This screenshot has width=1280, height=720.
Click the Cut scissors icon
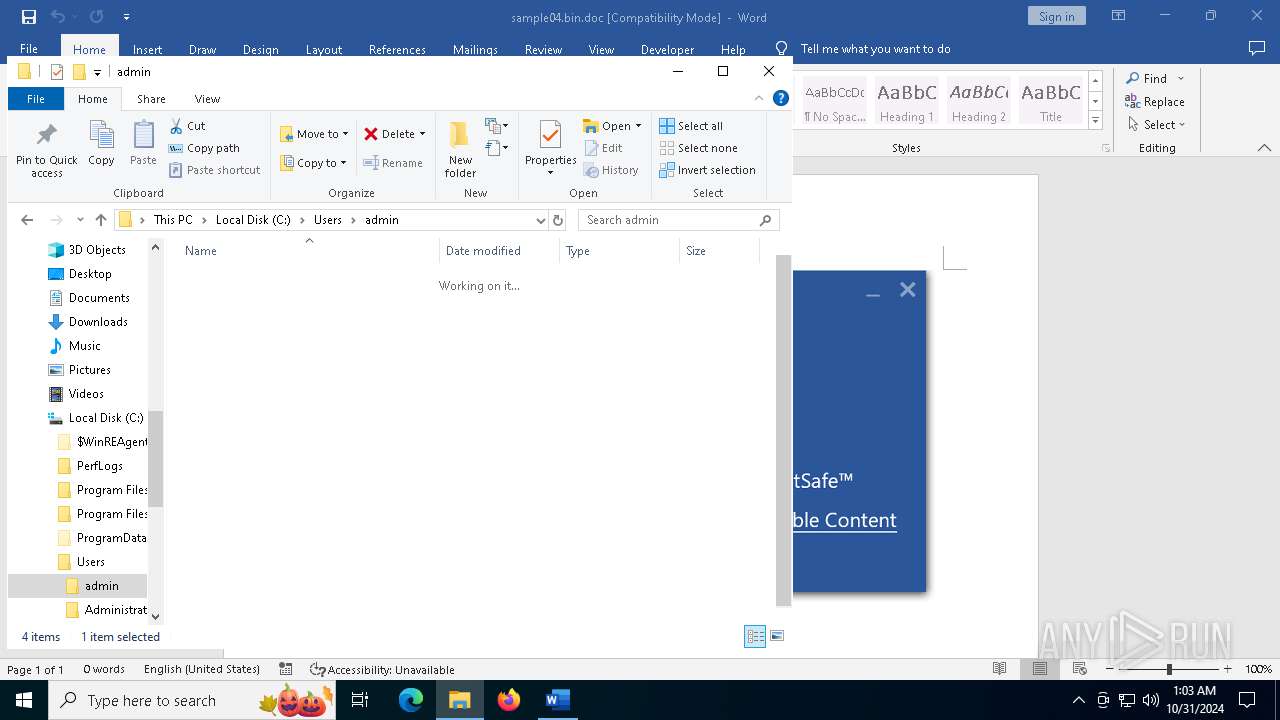(x=176, y=126)
